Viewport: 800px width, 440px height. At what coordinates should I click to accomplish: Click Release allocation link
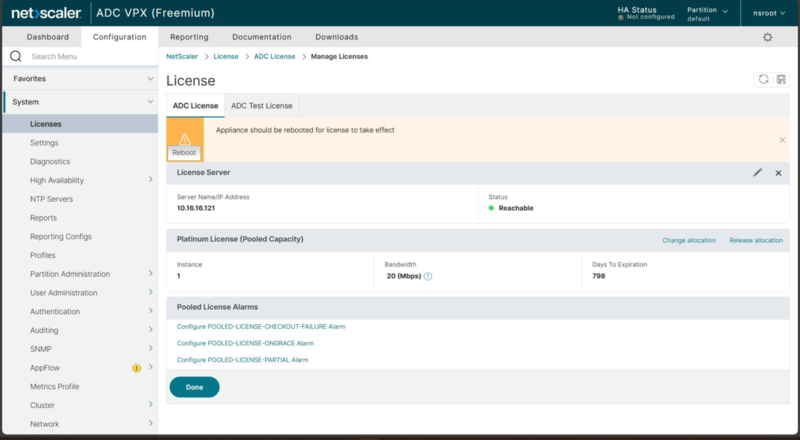756,240
